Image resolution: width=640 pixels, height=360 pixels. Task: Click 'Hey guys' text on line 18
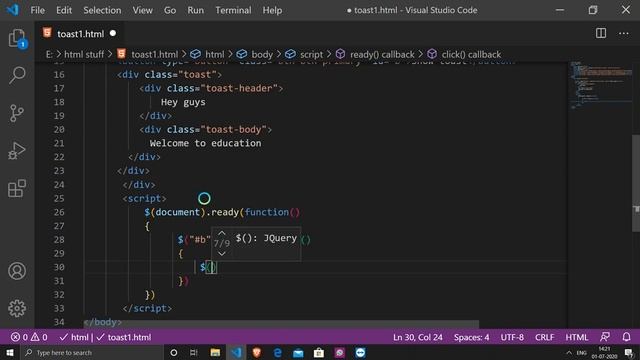pyautogui.click(x=183, y=102)
